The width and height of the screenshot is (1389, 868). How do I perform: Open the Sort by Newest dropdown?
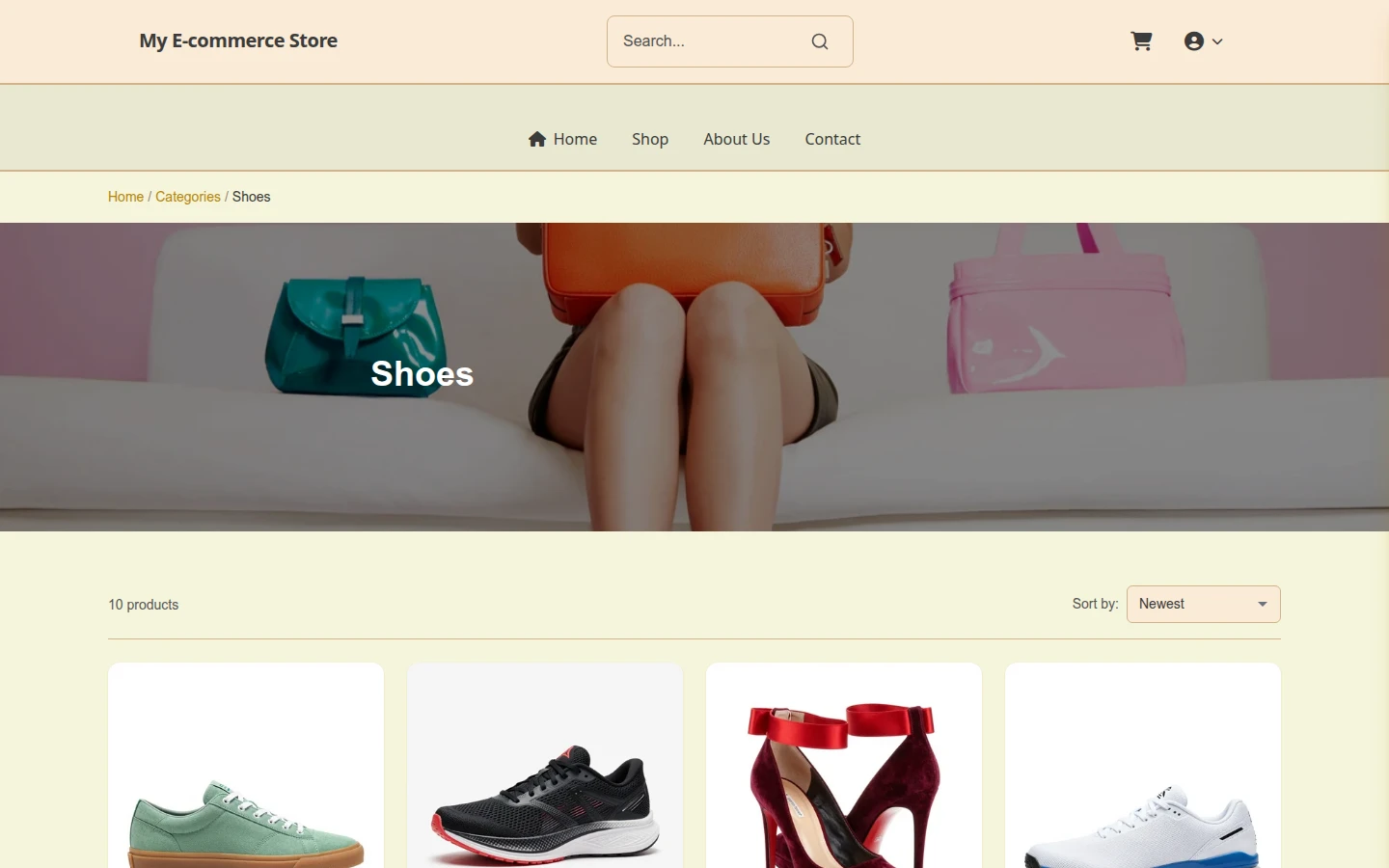(x=1204, y=604)
